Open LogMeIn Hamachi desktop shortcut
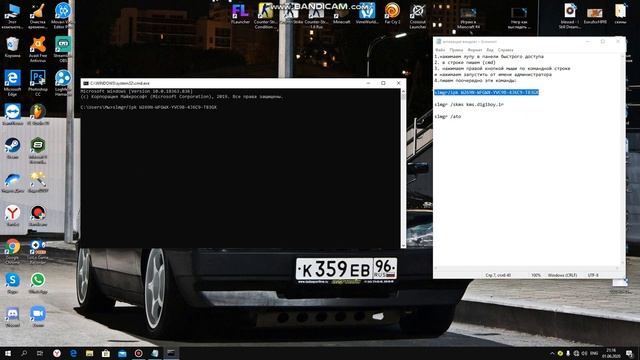Screen dimensions: 640x360 [x=63, y=83]
